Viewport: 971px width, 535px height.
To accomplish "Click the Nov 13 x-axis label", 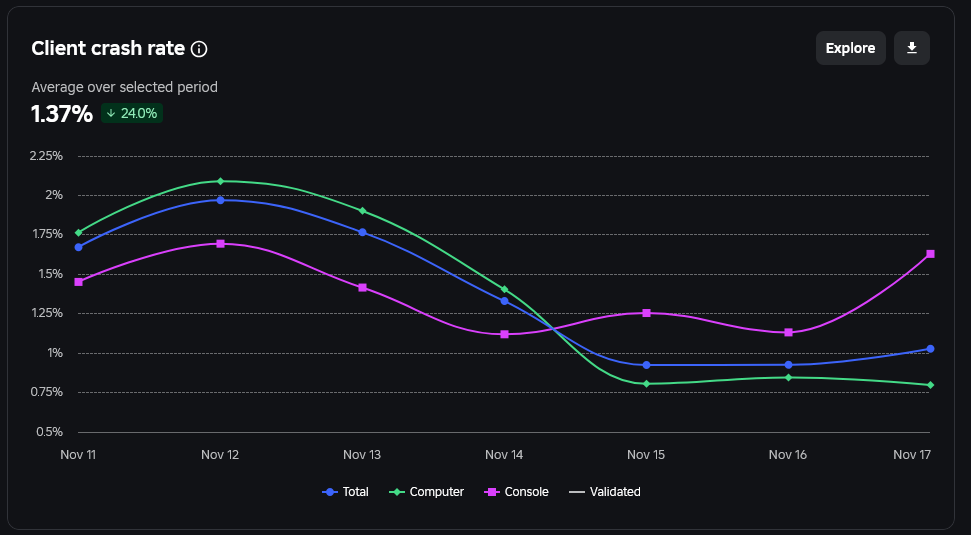I will coord(362,455).
